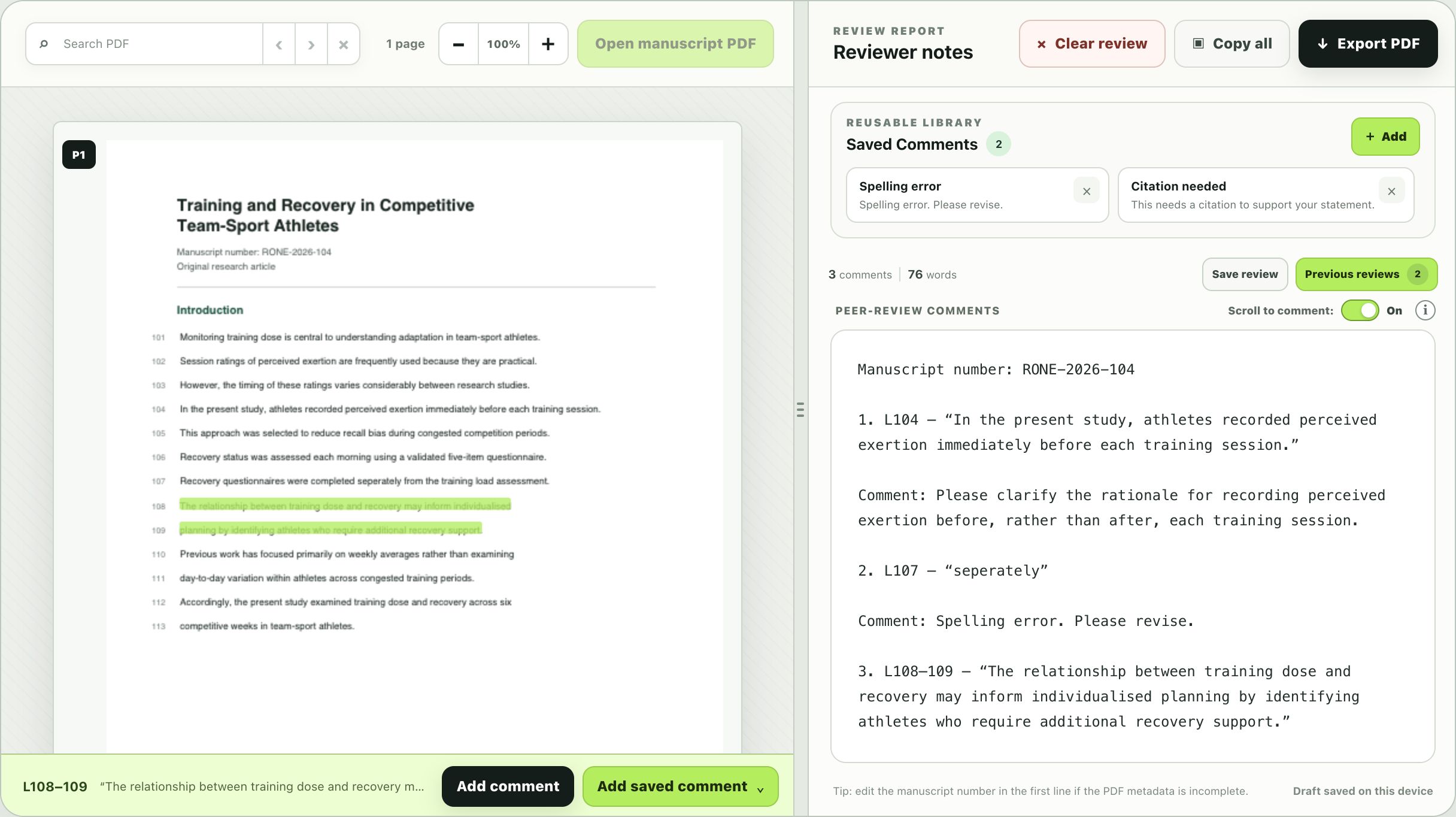Click the '3 comments' counter
The image size is (1456, 817).
point(860,274)
